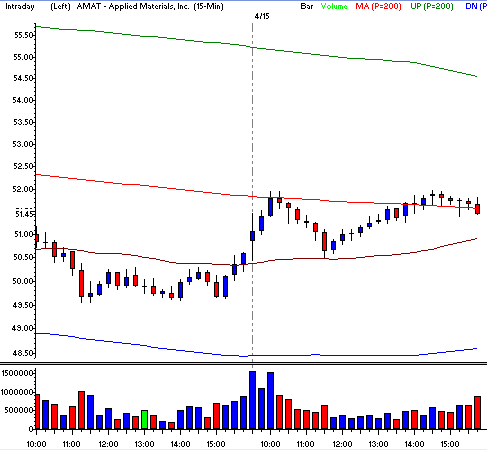
Task: Click the tallest blue volume bar at 4/15 open
Action: pyautogui.click(x=253, y=400)
